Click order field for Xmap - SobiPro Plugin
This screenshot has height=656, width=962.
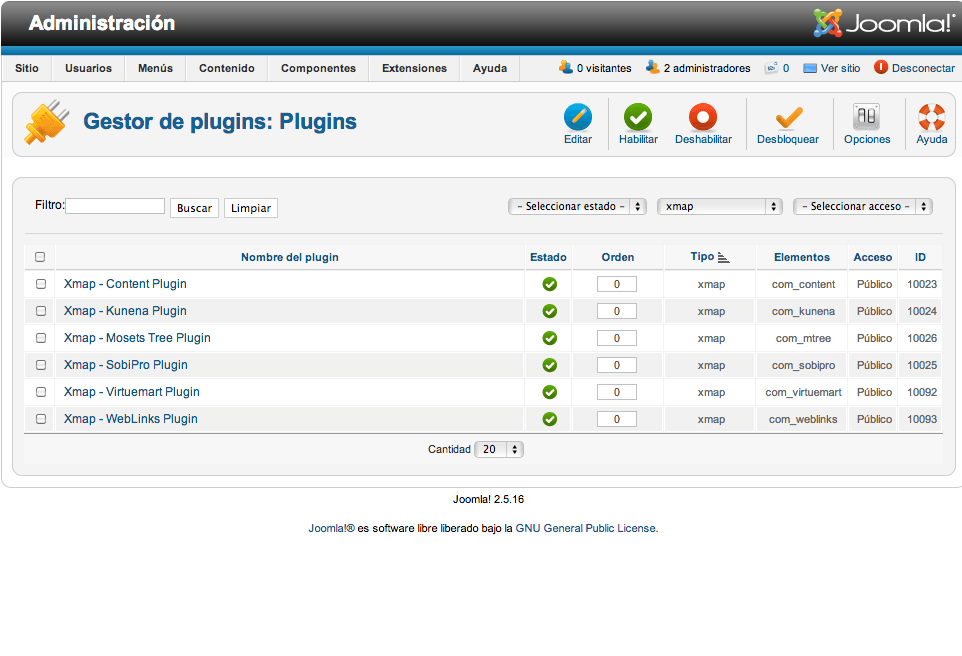tap(617, 365)
